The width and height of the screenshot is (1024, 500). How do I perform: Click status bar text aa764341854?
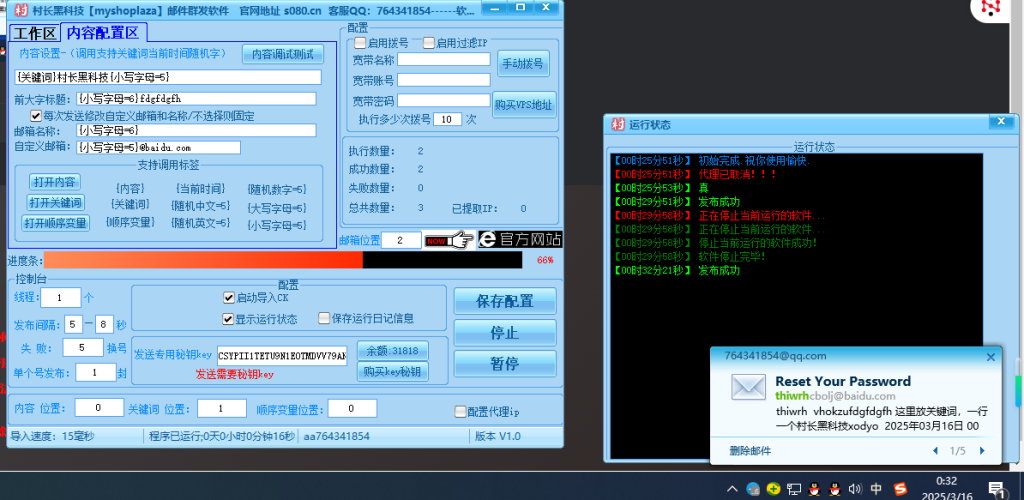click(x=336, y=436)
